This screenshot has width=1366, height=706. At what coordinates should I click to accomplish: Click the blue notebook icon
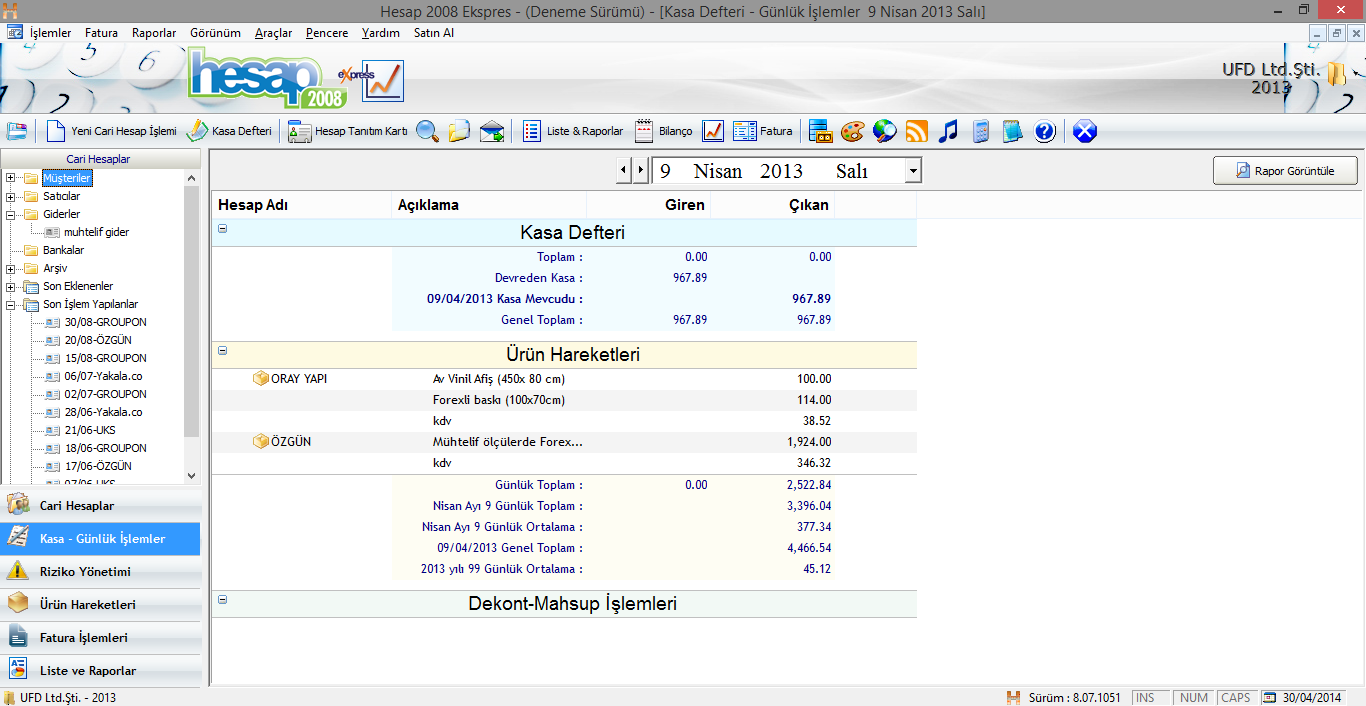tap(1013, 131)
